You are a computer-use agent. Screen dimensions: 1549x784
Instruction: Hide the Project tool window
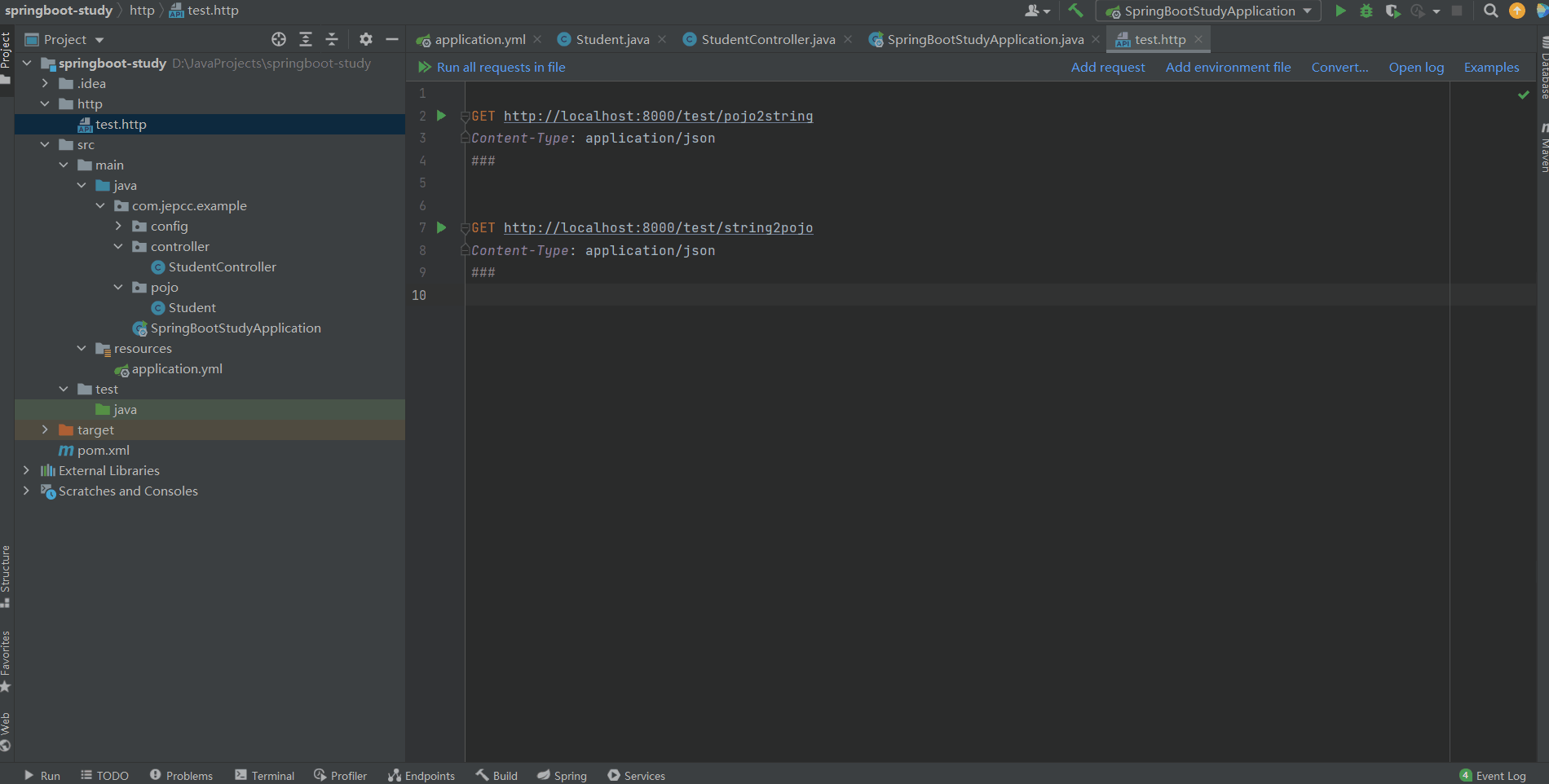[x=392, y=39]
